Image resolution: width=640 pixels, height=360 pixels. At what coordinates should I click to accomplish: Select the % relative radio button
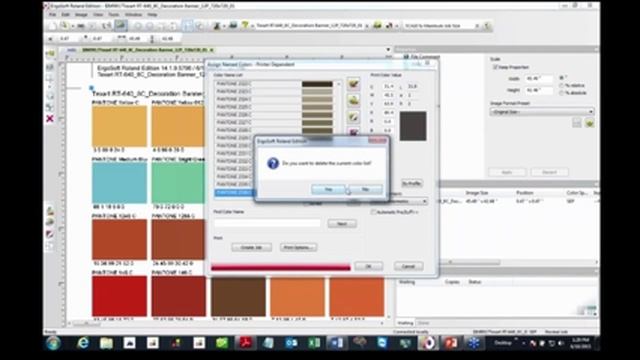coord(561,85)
